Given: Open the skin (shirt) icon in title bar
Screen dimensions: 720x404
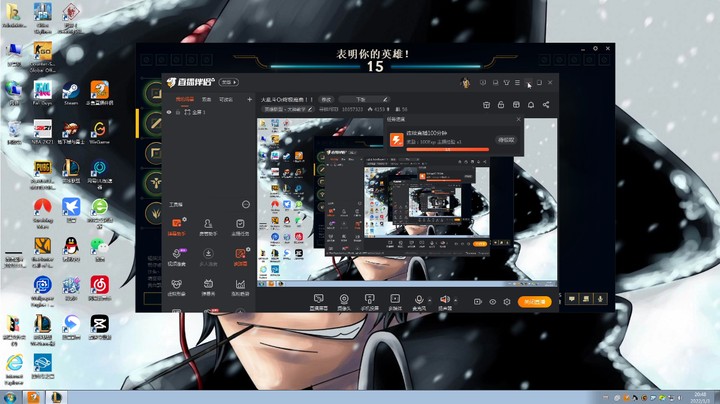Looking at the screenshot, I should coord(506,83).
